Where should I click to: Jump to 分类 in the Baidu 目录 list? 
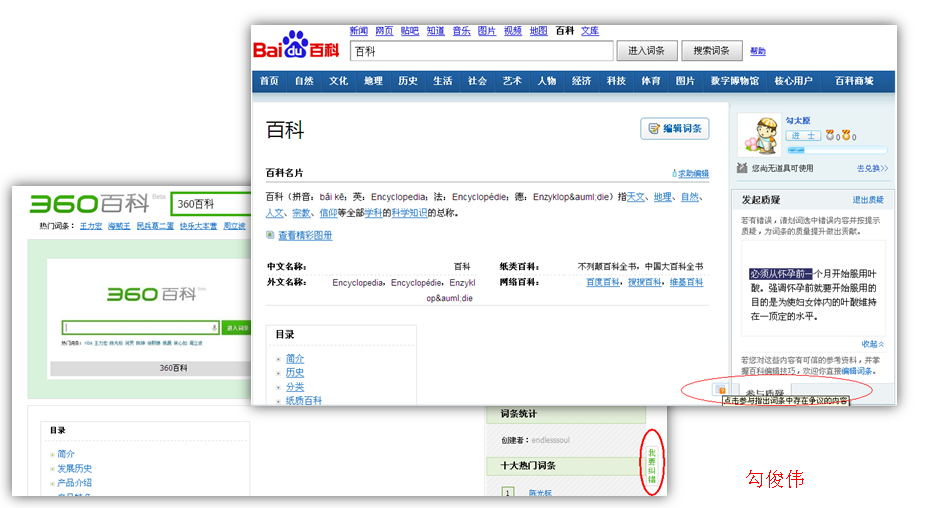(x=295, y=387)
